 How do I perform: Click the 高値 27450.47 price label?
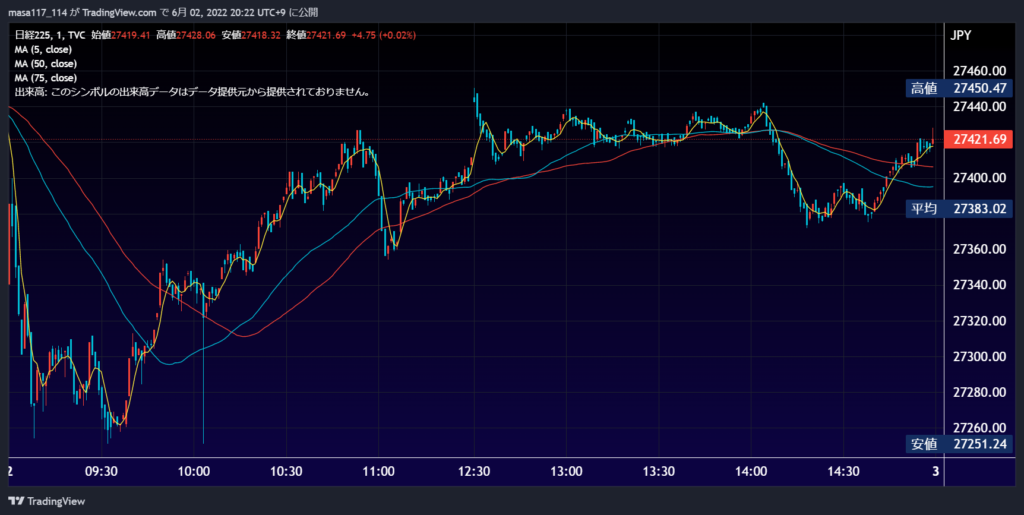point(959,89)
